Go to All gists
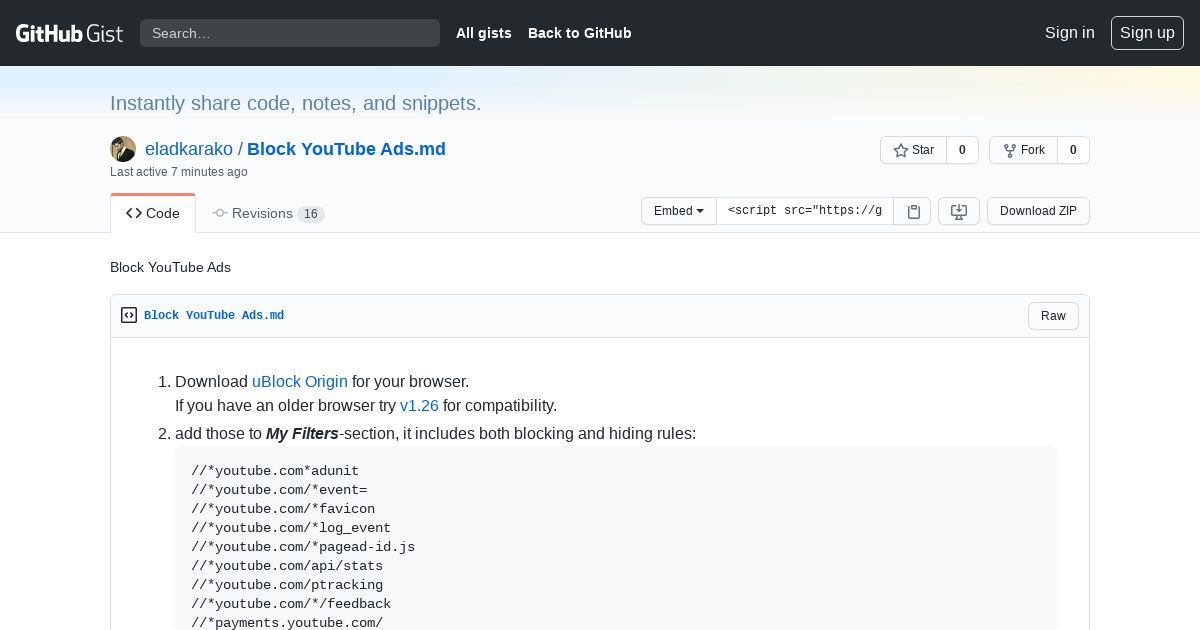 (x=484, y=33)
